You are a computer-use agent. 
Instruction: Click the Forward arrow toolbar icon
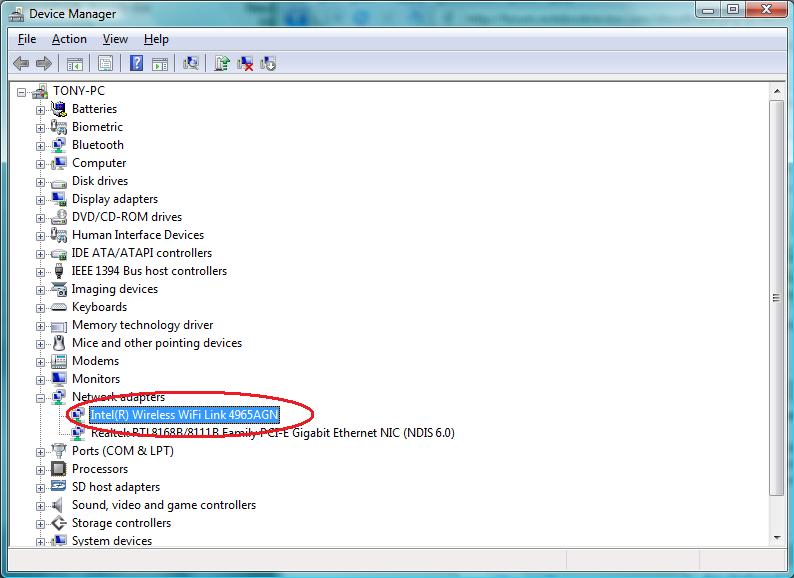coord(44,64)
